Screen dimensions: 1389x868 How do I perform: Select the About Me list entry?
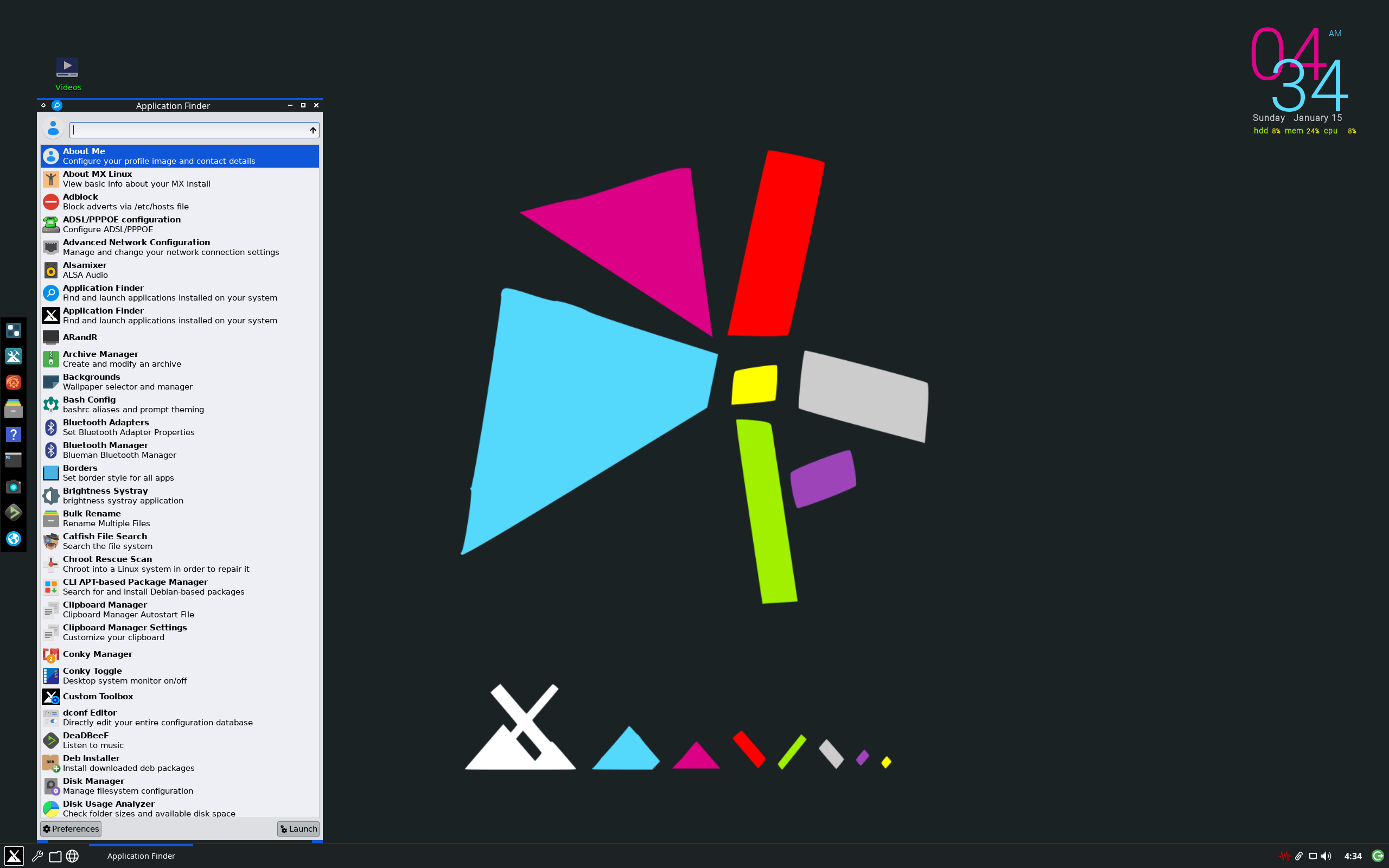(x=180, y=156)
